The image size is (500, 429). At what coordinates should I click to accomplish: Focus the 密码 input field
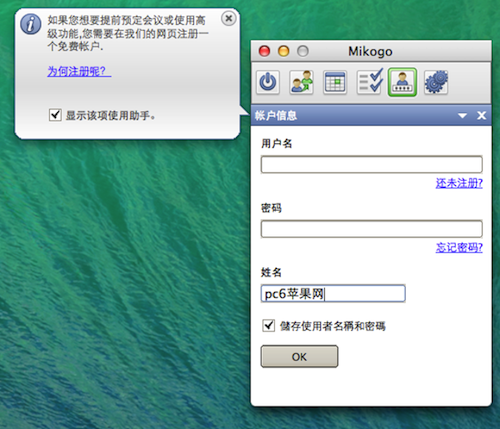pyautogui.click(x=372, y=229)
